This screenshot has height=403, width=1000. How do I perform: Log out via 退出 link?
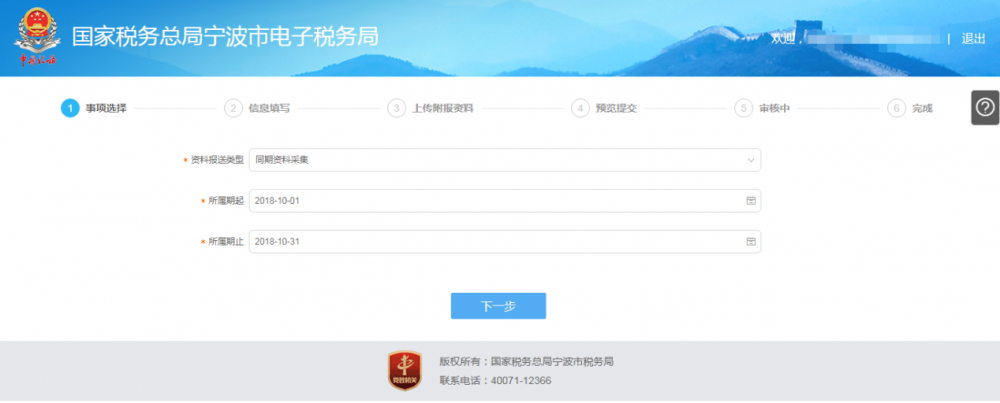973,38
